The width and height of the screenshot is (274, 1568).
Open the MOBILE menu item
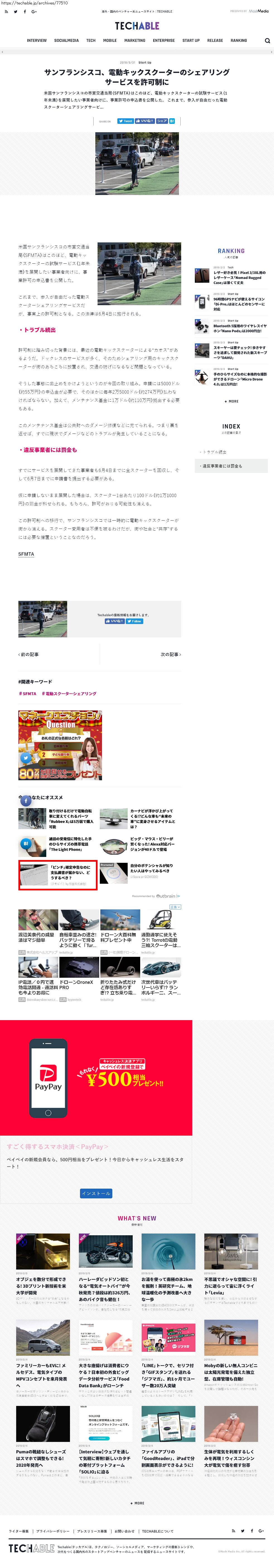[110, 41]
